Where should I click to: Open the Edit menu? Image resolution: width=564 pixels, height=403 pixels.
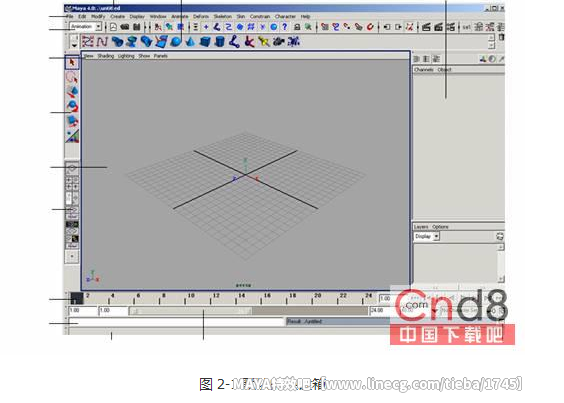(82, 17)
